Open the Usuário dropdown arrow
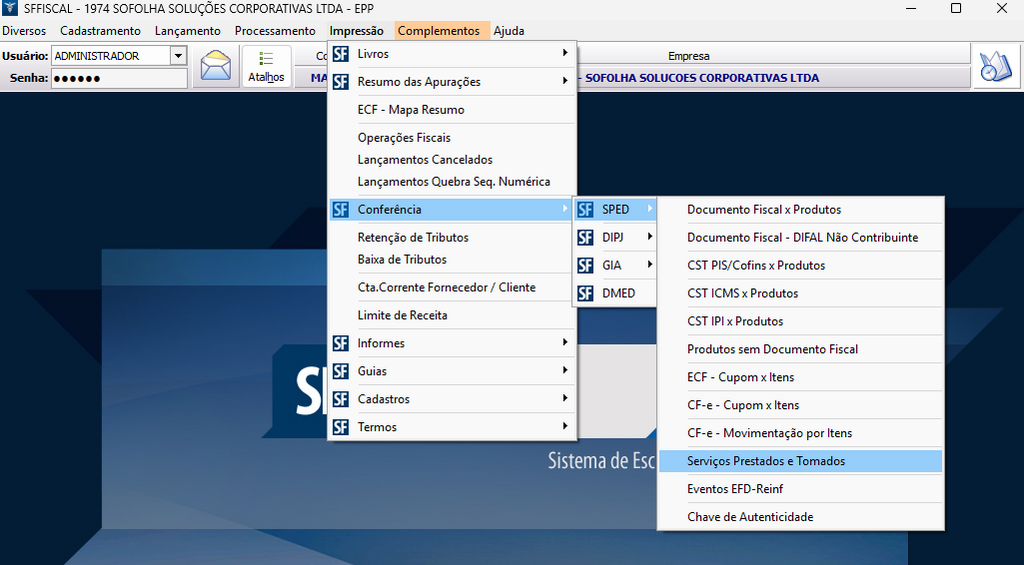The image size is (1024, 565). coord(178,56)
